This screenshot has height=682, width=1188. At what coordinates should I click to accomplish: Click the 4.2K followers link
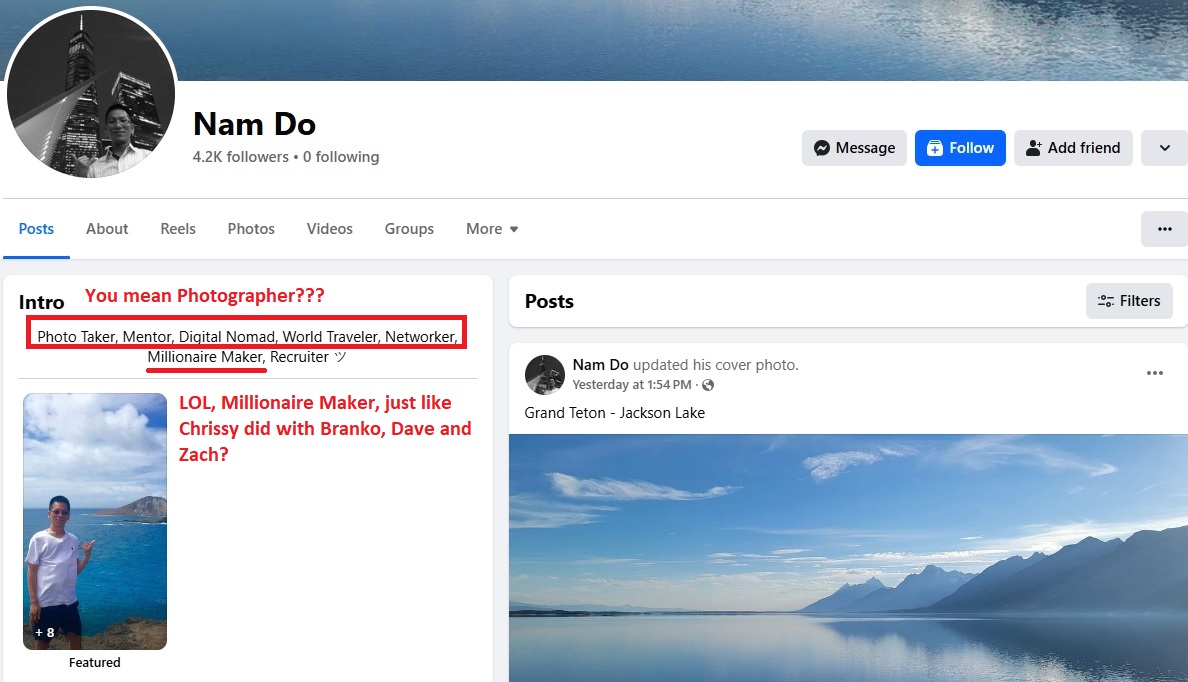[x=240, y=157]
